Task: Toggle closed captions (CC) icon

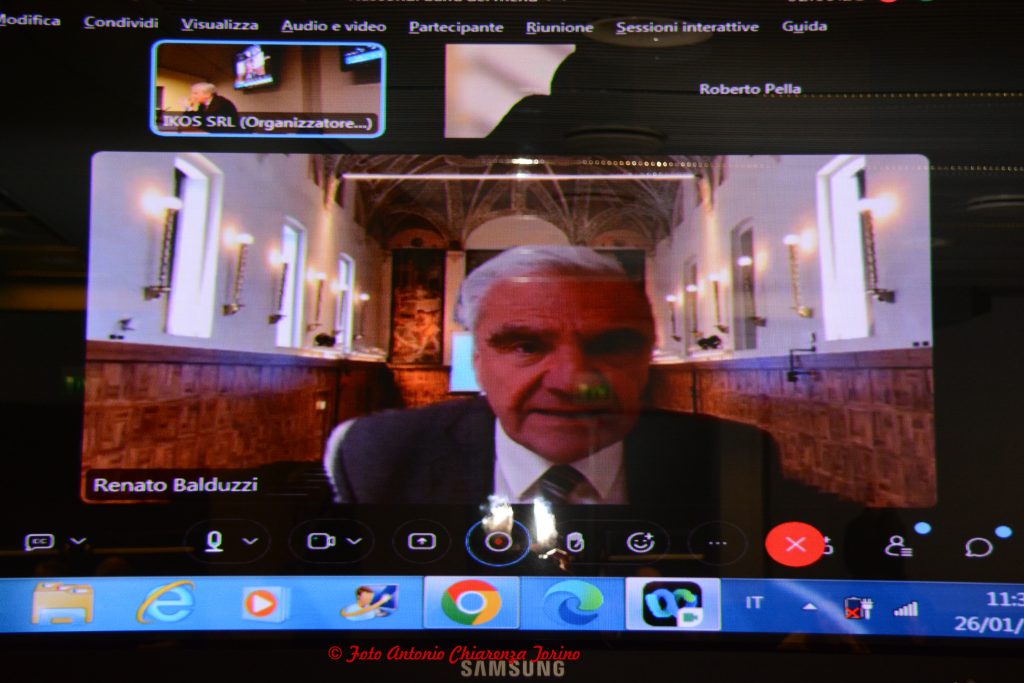Action: pos(39,541)
